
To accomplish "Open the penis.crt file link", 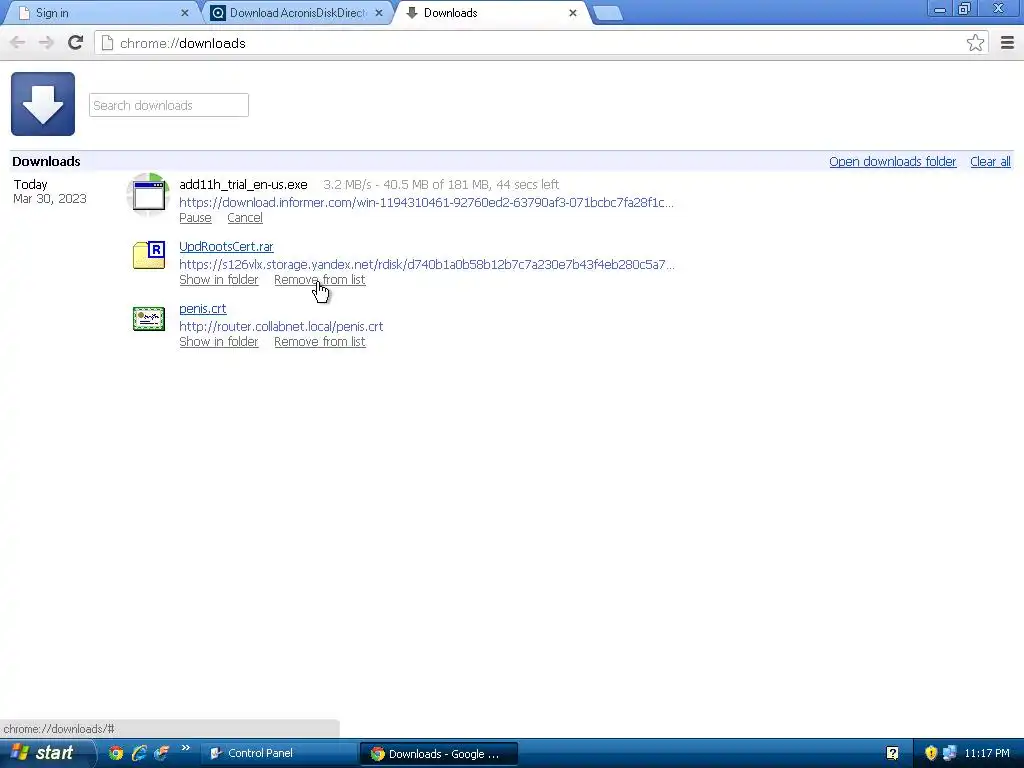I will [202, 308].
